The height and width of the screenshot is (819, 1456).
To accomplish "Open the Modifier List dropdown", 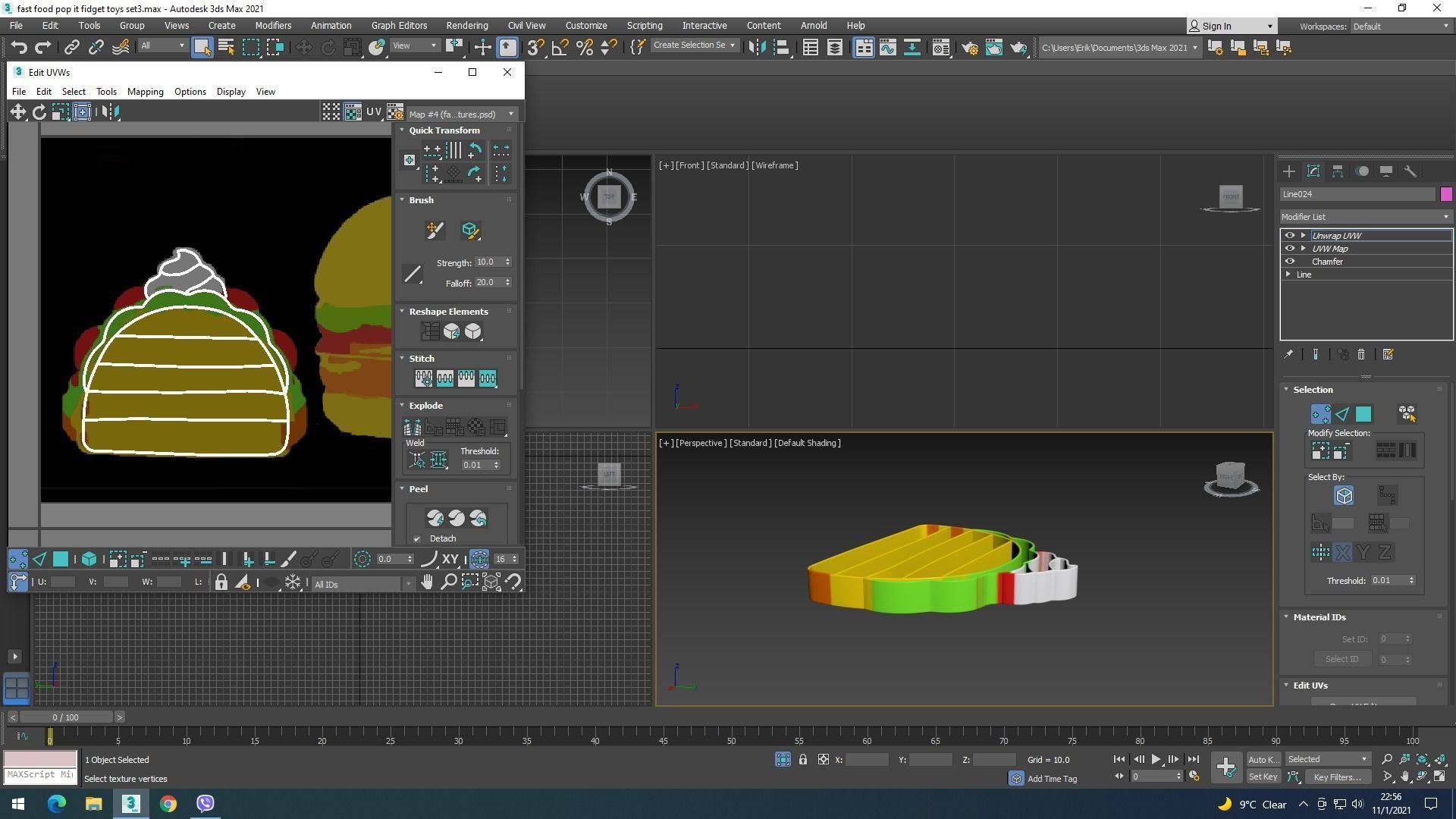I will [x=1365, y=217].
